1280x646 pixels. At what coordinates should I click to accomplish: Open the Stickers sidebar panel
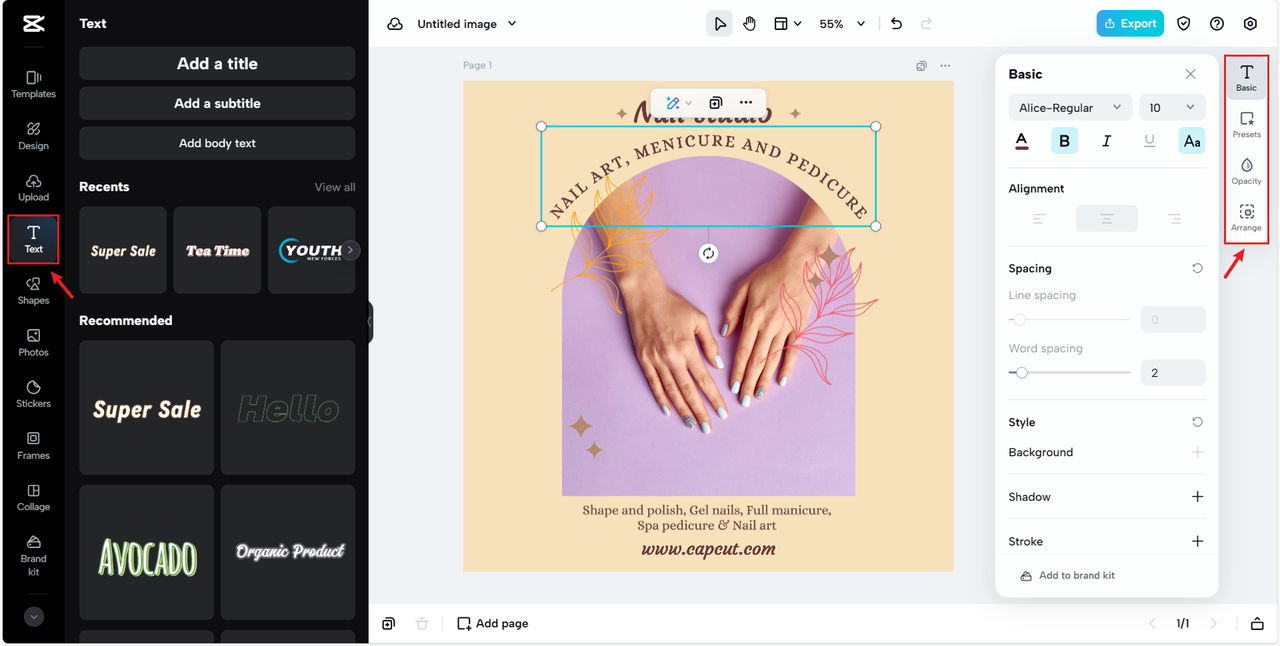pyautogui.click(x=33, y=394)
